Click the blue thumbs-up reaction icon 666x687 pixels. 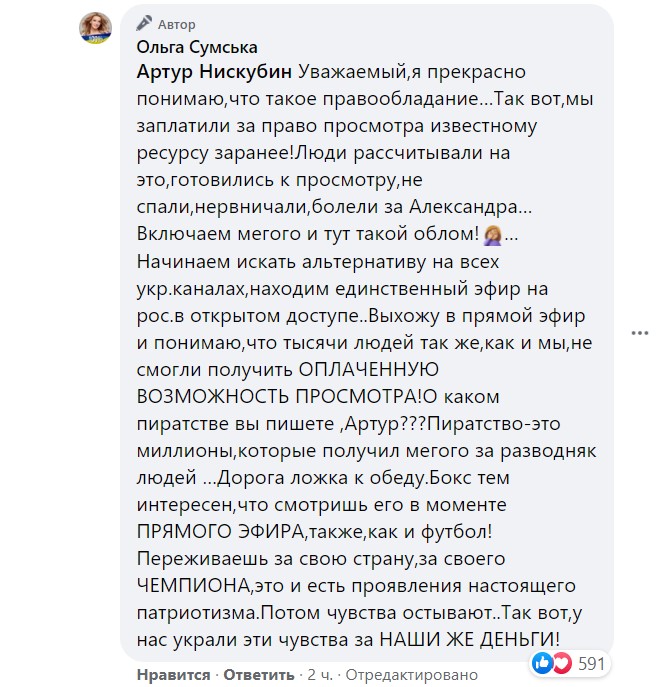coord(542,662)
